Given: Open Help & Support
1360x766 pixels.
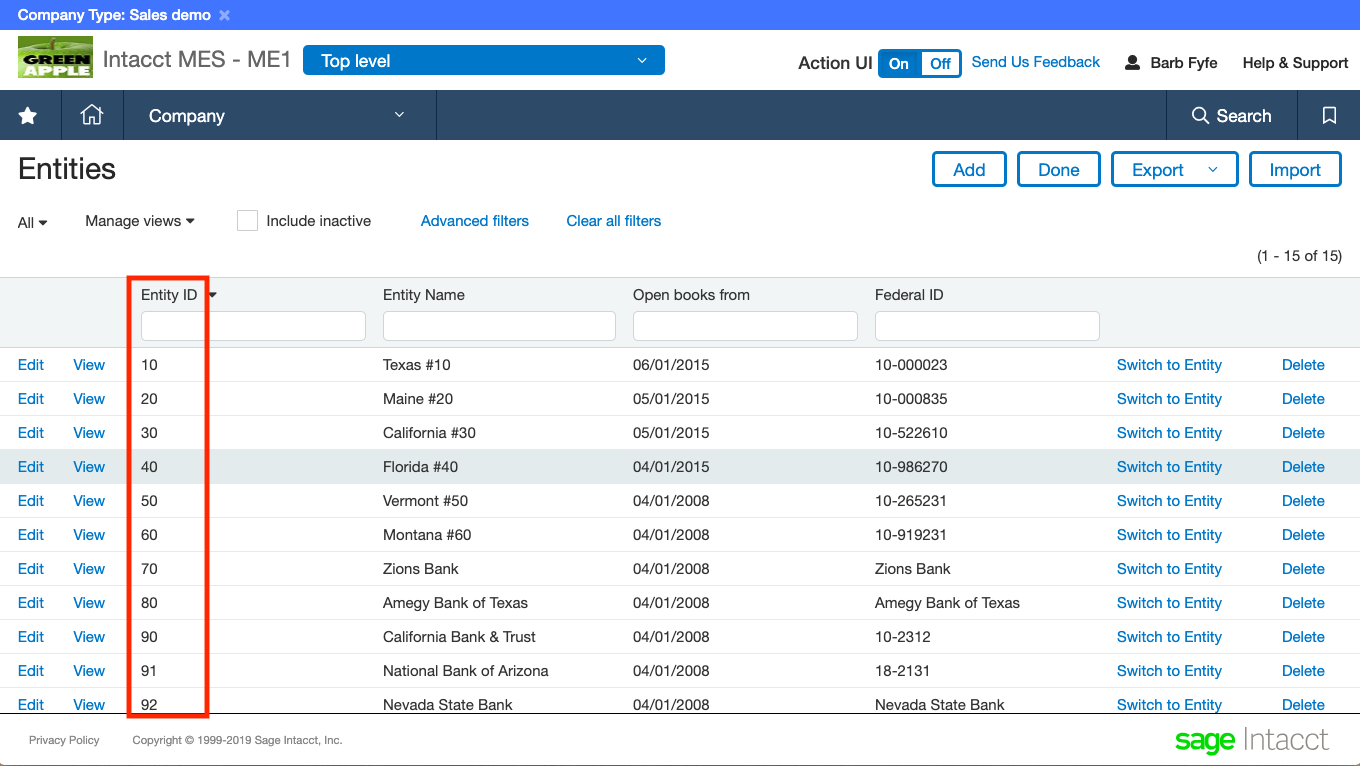Looking at the screenshot, I should (1295, 62).
